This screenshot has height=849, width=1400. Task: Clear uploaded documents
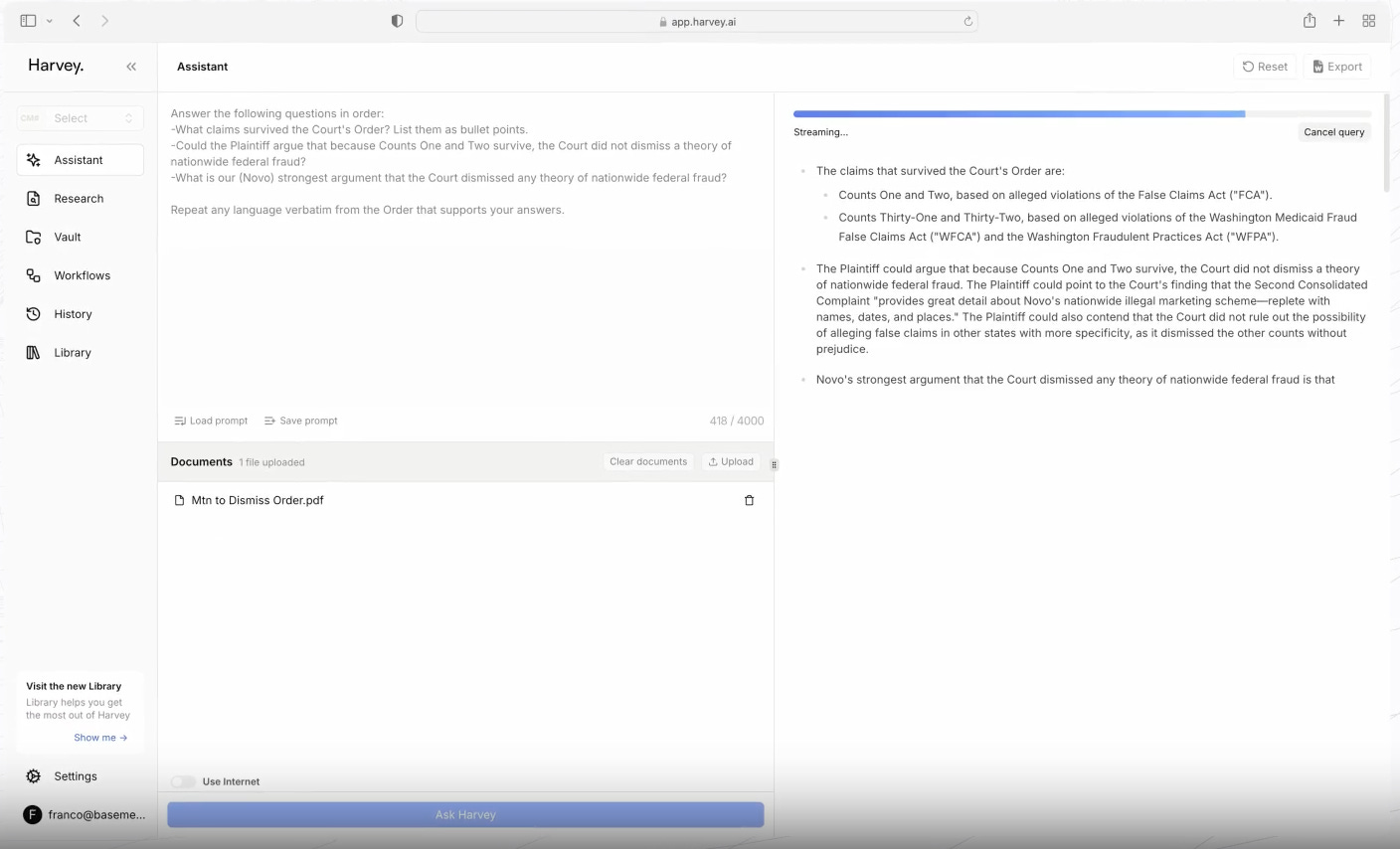click(x=648, y=461)
